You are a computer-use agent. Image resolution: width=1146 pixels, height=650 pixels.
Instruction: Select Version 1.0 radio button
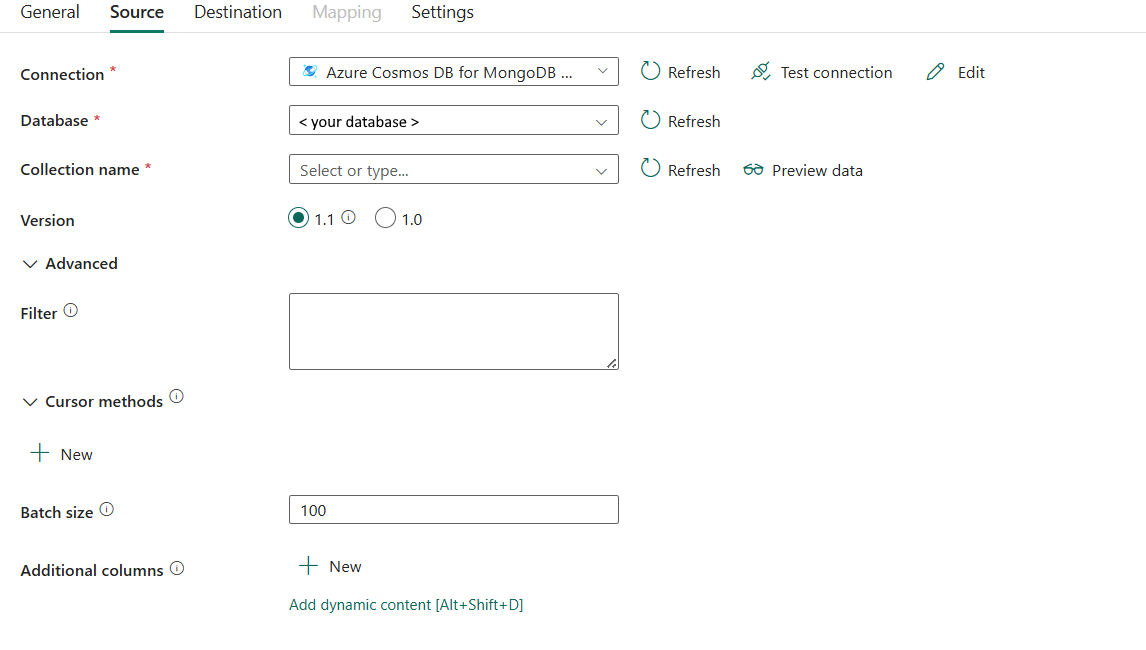[385, 217]
